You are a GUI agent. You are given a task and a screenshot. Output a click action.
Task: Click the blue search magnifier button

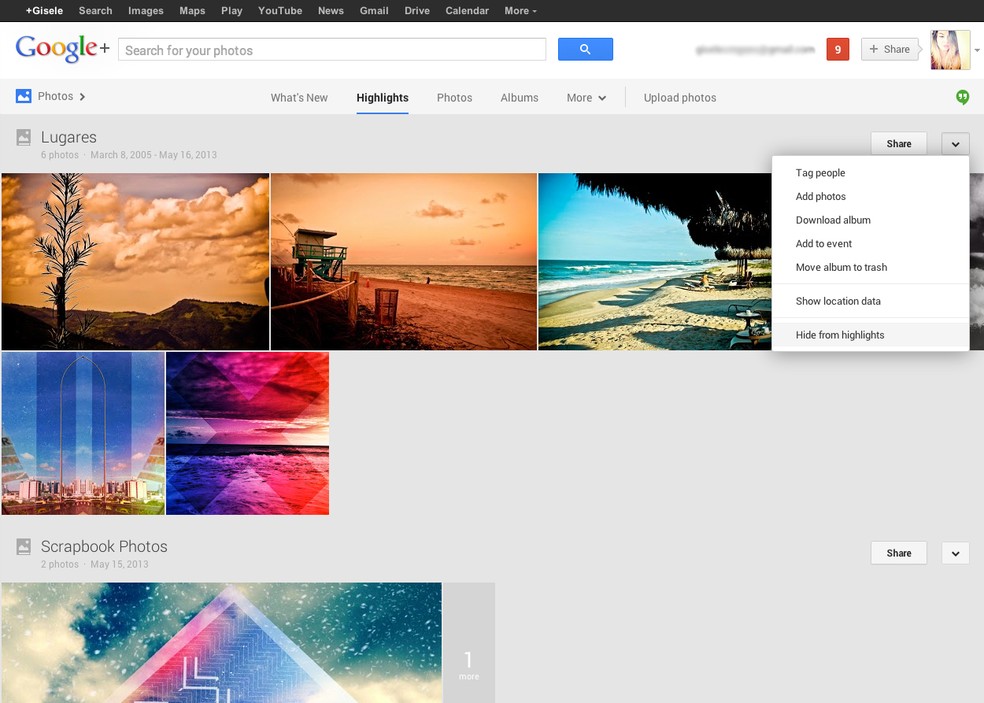tap(585, 49)
